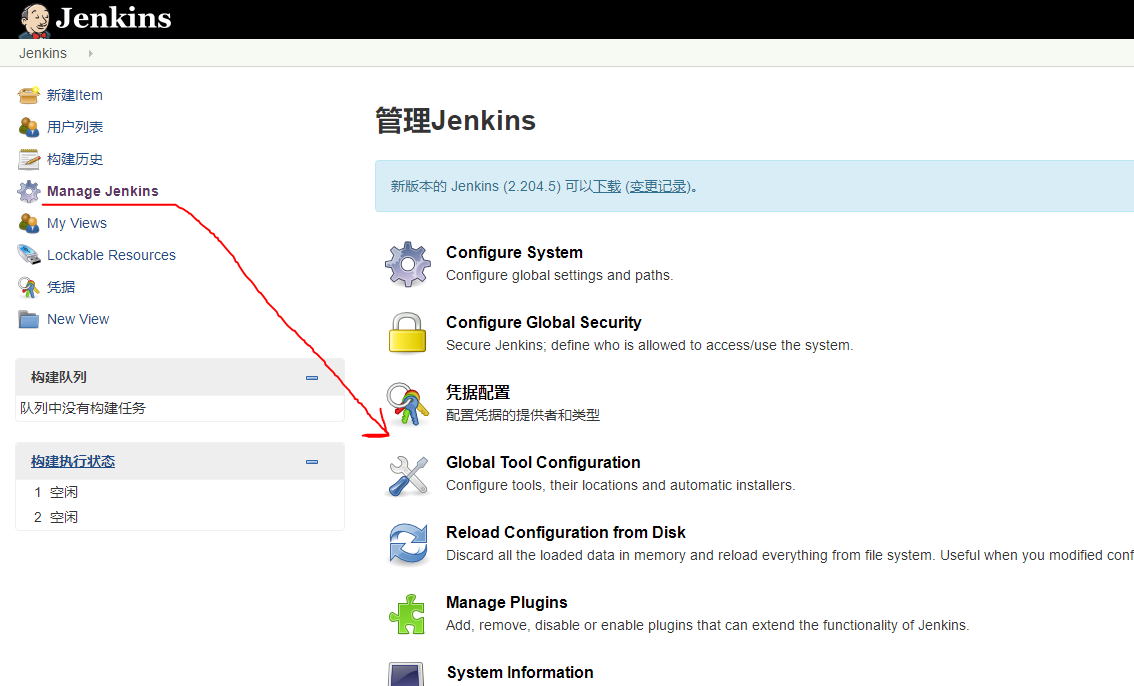This screenshot has width=1134, height=686.
Task: Click the 用户列表 people icon
Action: [x=29, y=127]
